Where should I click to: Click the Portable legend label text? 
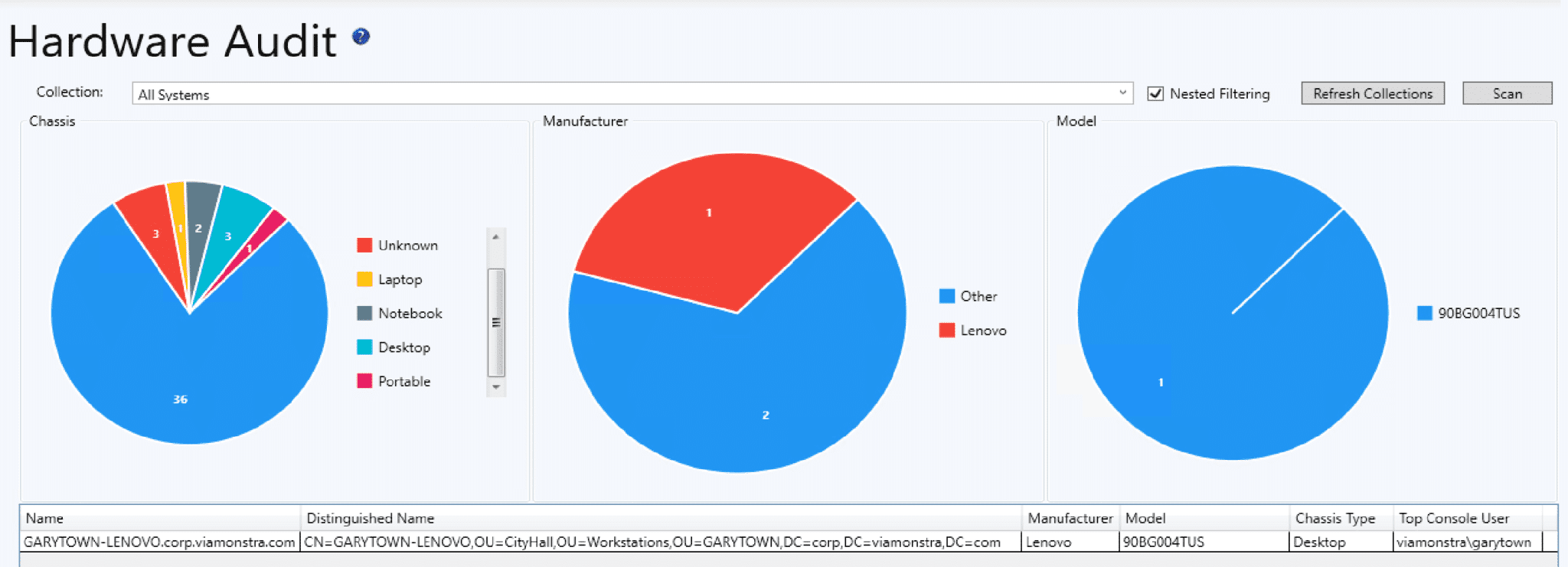click(x=404, y=381)
